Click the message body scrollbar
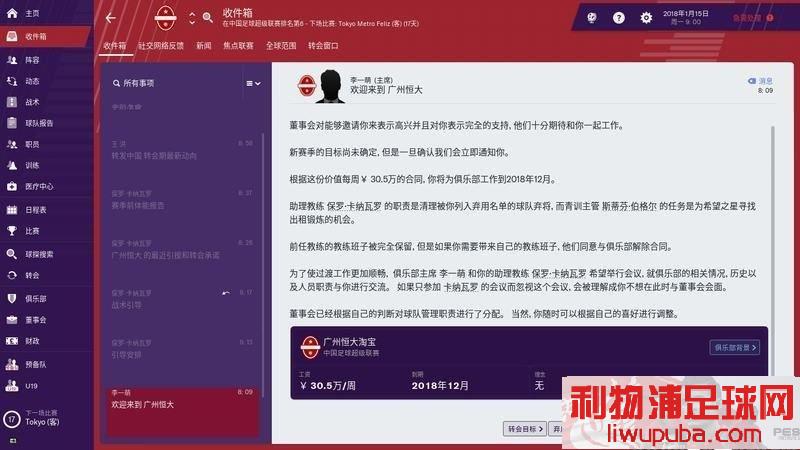This screenshot has height=450, width=800. (773, 250)
